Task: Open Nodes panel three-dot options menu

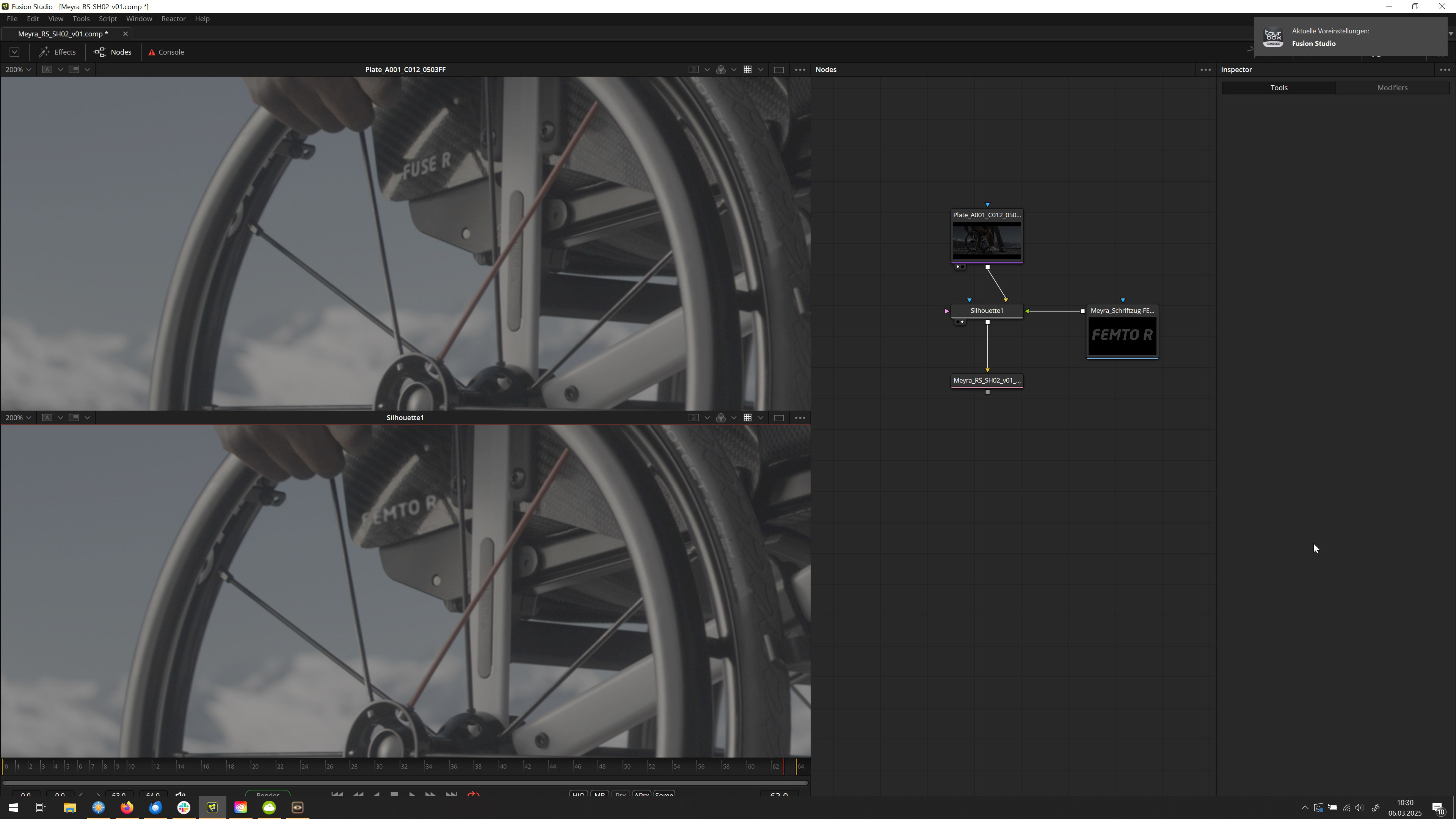Action: pyautogui.click(x=1205, y=69)
